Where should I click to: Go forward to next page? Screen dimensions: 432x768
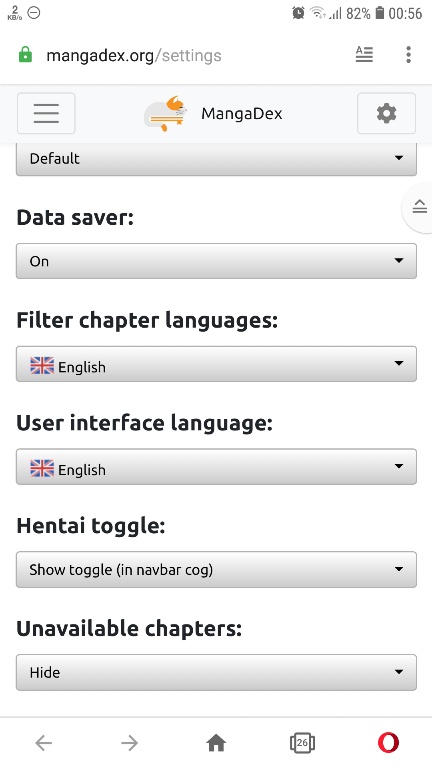[130, 743]
